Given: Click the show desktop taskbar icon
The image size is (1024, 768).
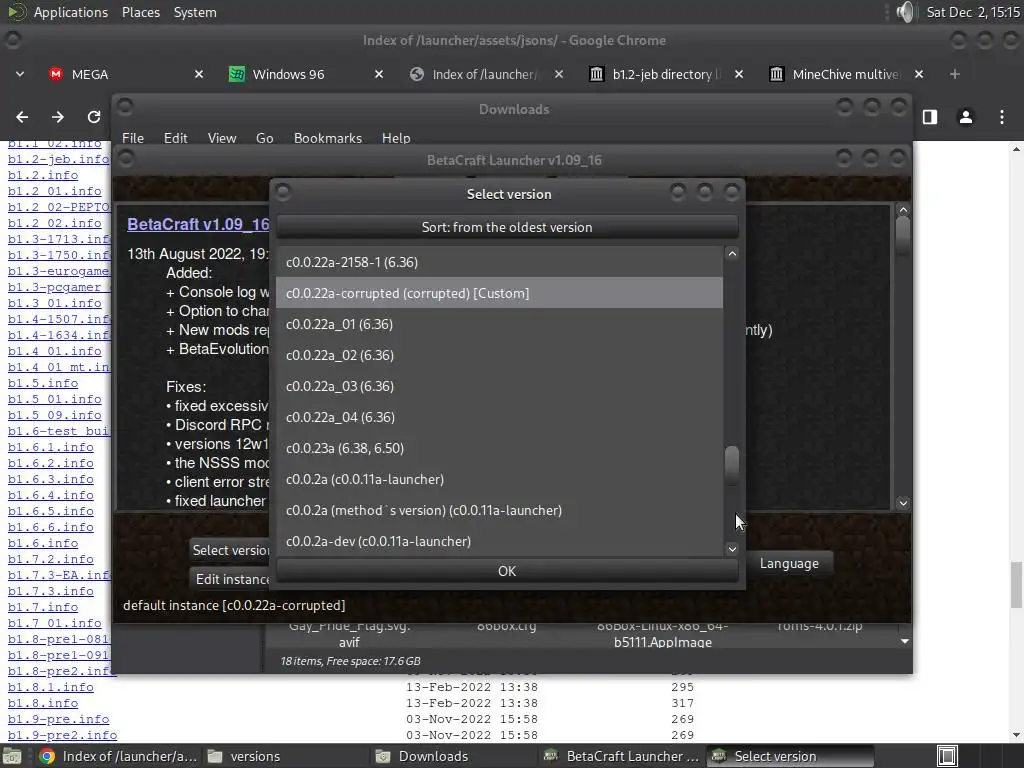Looking at the screenshot, I should (x=12, y=756).
